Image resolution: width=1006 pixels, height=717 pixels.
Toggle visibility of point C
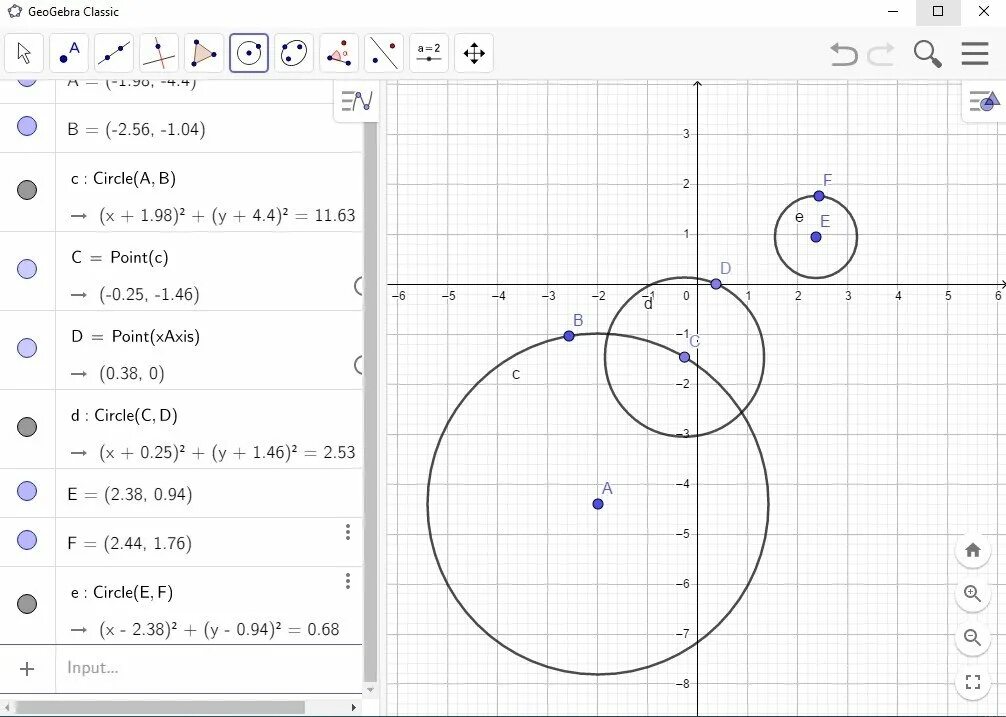tap(27, 269)
